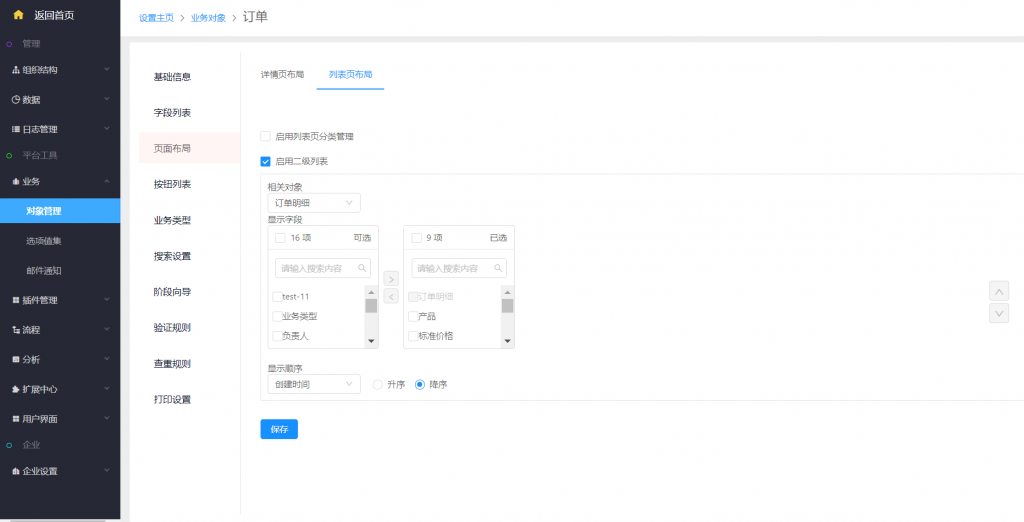This screenshot has height=522, width=1024.
Task: Open the 显示顺序 dropdown showing 创建时间
Action: click(x=314, y=384)
